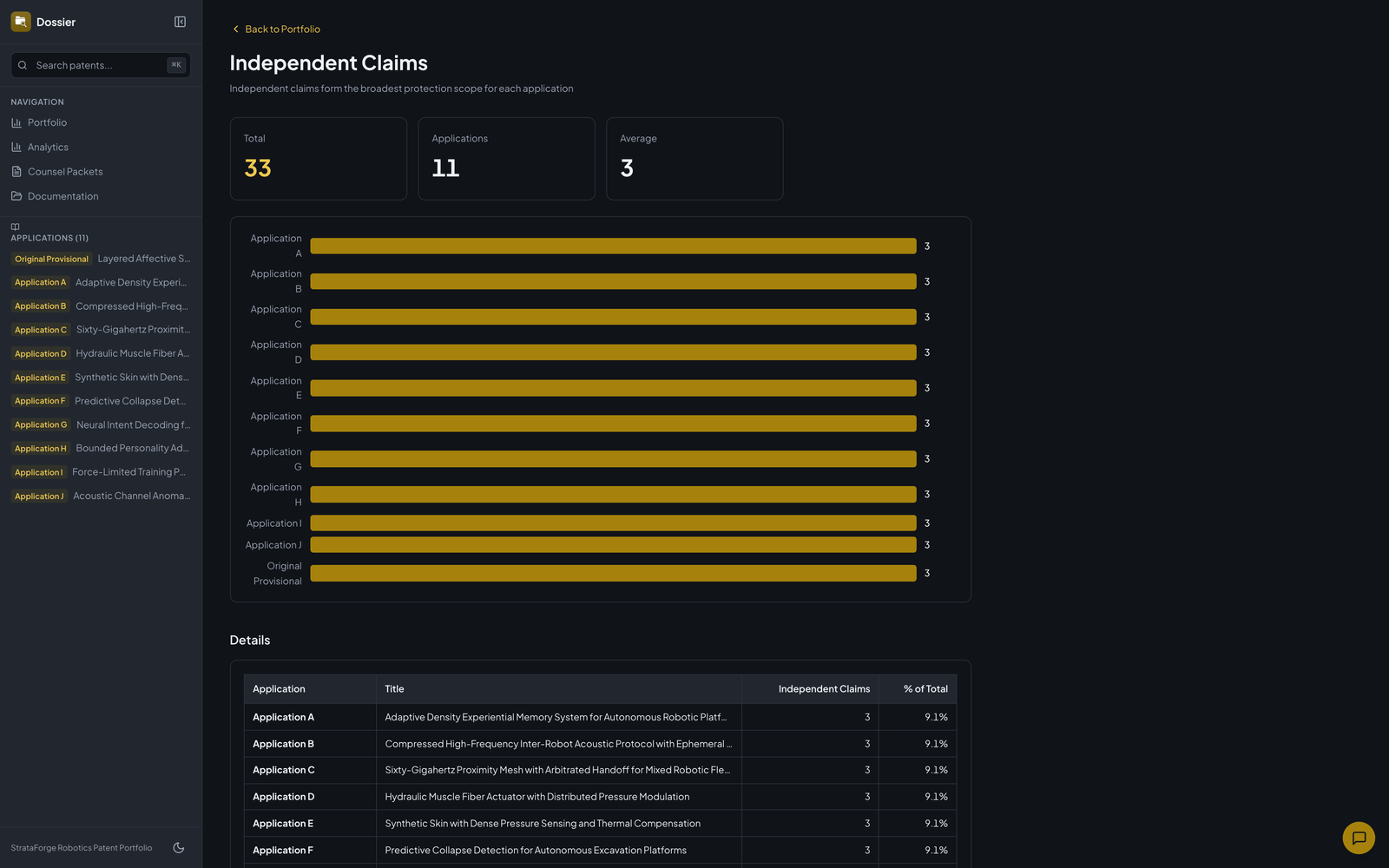Click the Counsel Packets document icon

(x=16, y=172)
